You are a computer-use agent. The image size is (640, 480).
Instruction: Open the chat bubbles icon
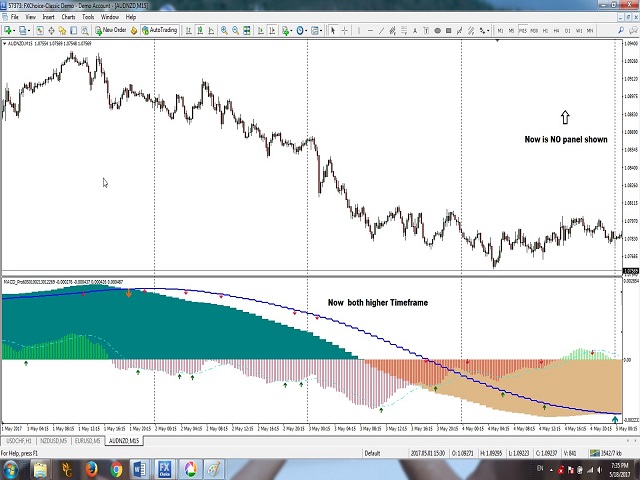633,31
